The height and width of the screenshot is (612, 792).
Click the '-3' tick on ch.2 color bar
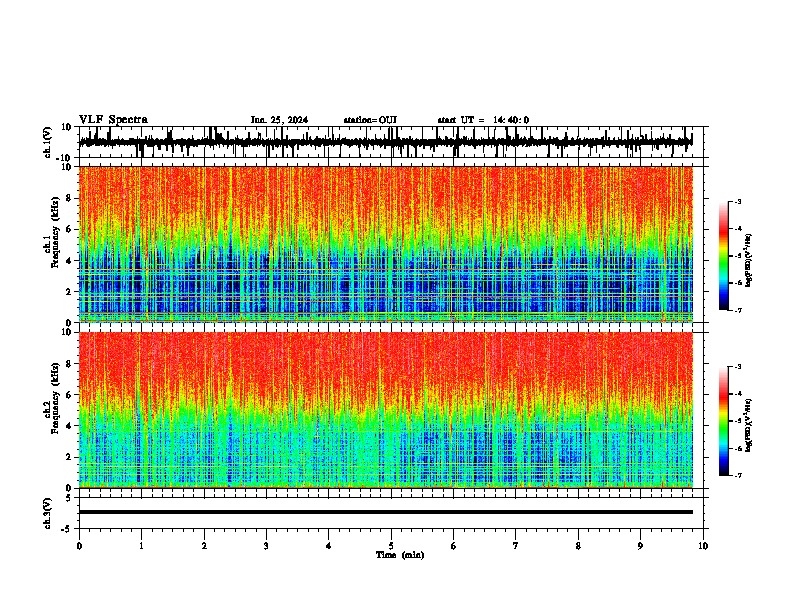[x=737, y=367]
